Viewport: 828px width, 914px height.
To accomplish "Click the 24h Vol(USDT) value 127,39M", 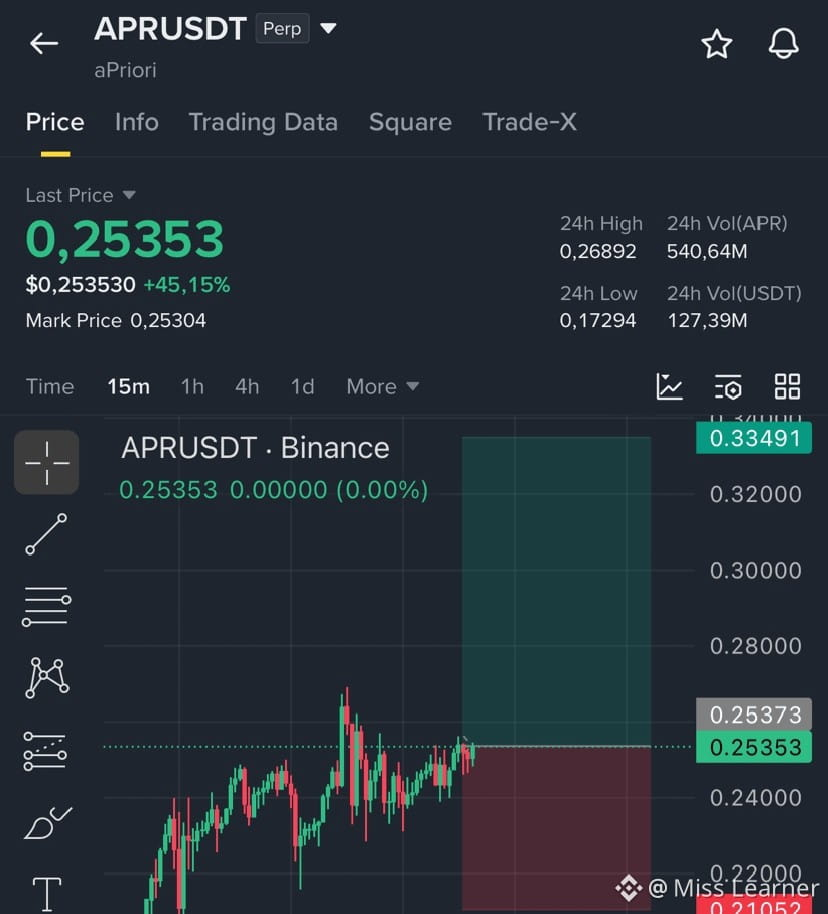I will click(707, 320).
